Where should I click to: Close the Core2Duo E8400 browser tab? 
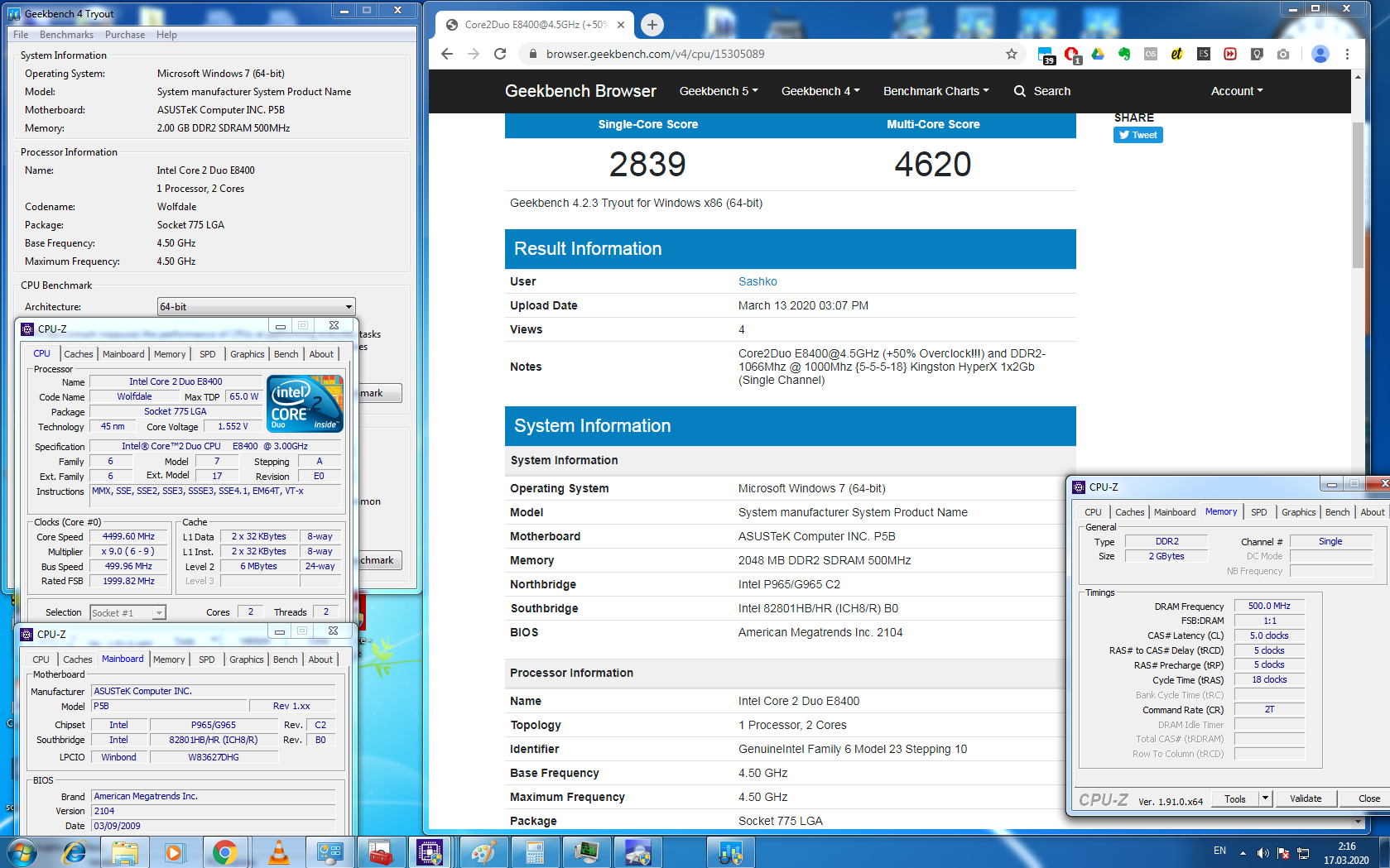pyautogui.click(x=621, y=25)
